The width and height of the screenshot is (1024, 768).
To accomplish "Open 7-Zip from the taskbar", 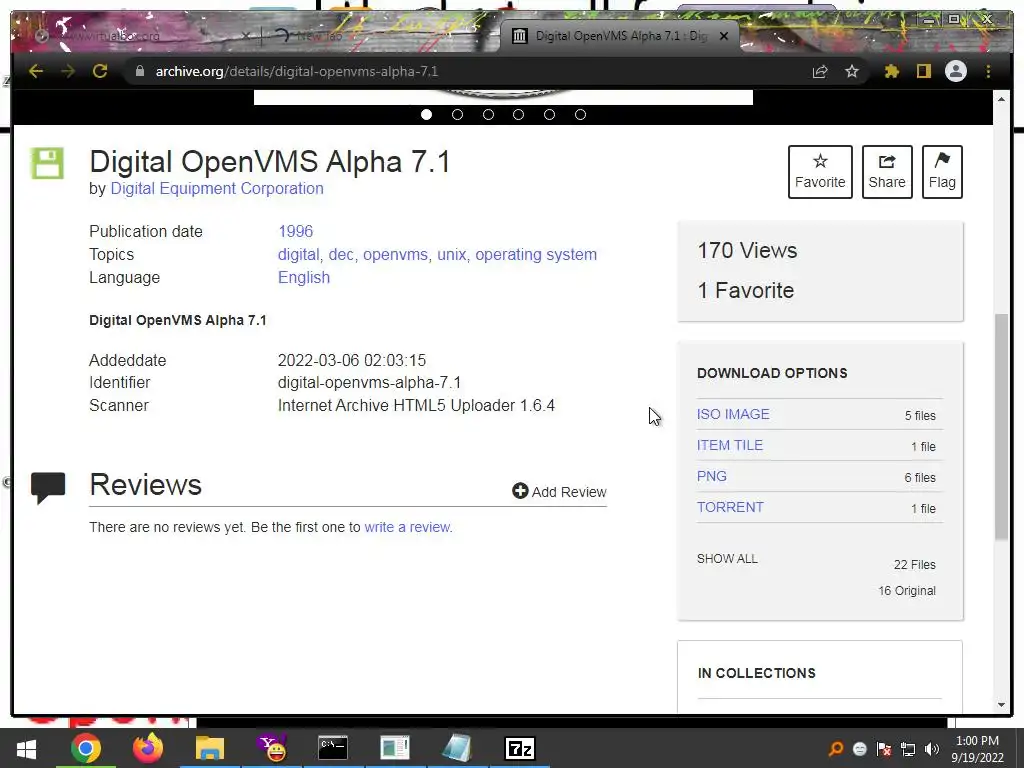I will (520, 748).
